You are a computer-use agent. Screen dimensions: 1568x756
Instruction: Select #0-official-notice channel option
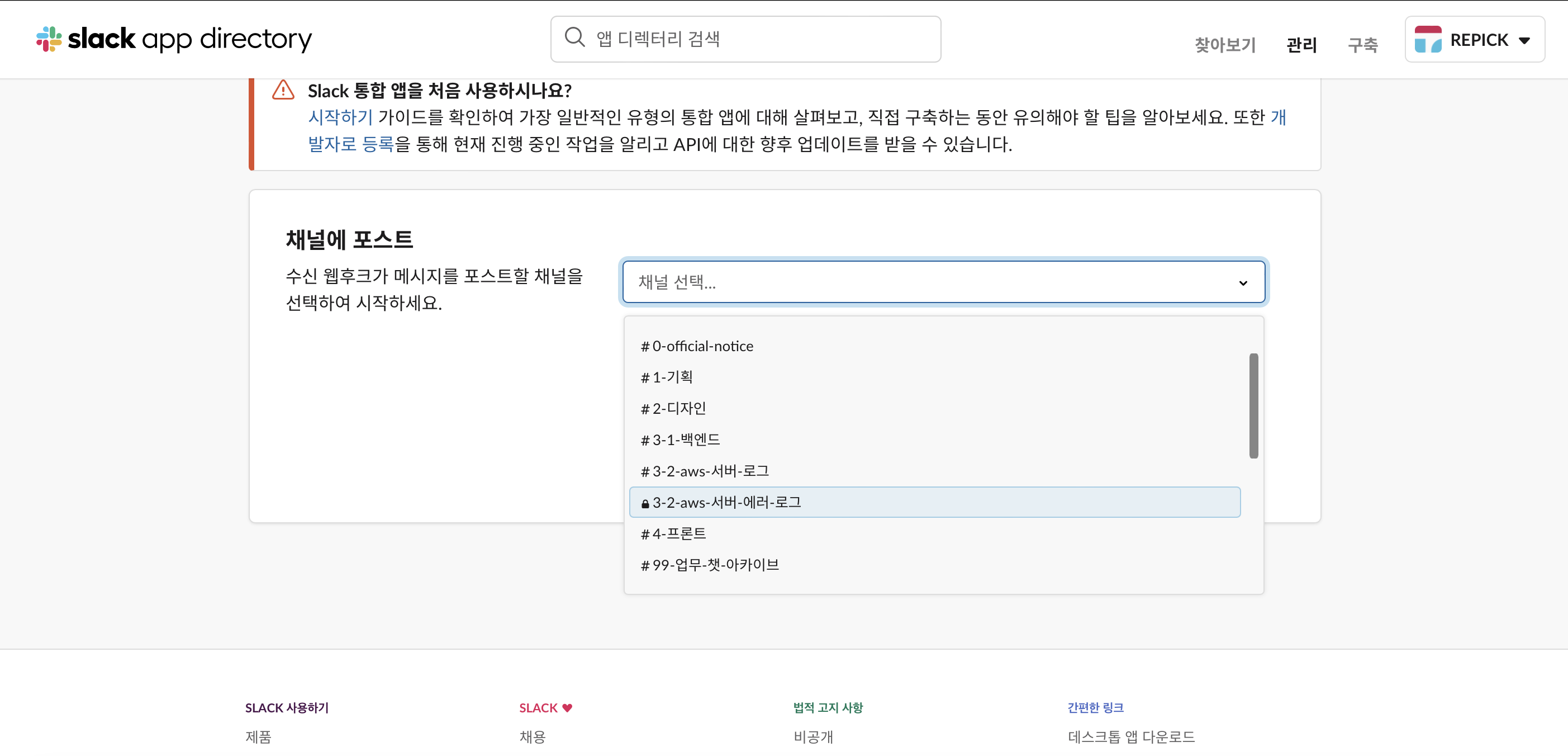coord(697,346)
